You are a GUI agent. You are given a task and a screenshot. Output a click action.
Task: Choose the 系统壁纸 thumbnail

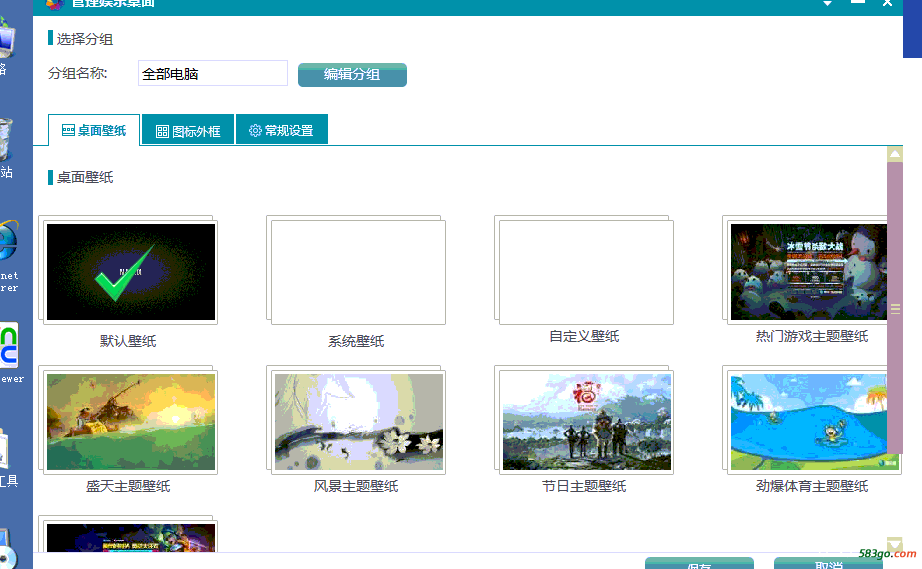pos(358,272)
